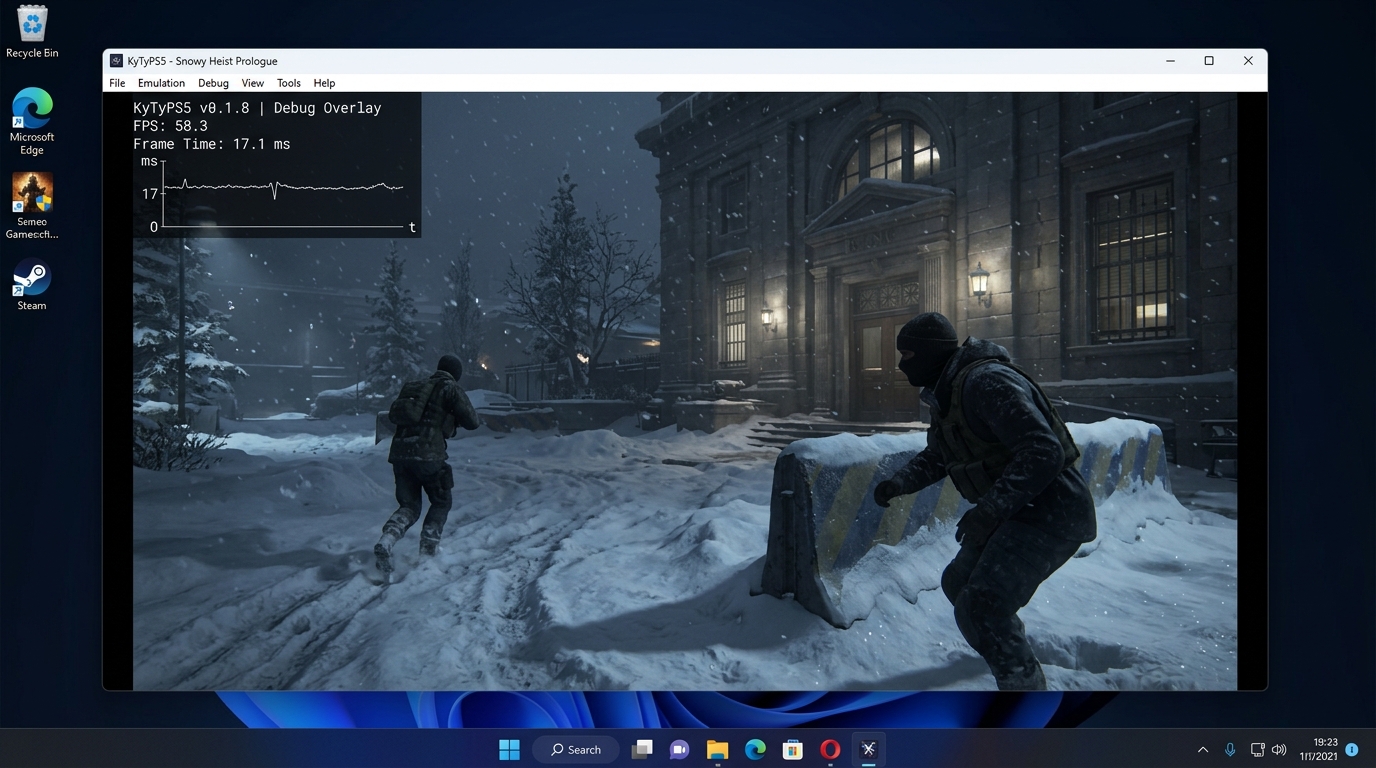Image resolution: width=1376 pixels, height=768 pixels.
Task: Click the KyTyPS5 taskbar icon
Action: tap(868, 749)
